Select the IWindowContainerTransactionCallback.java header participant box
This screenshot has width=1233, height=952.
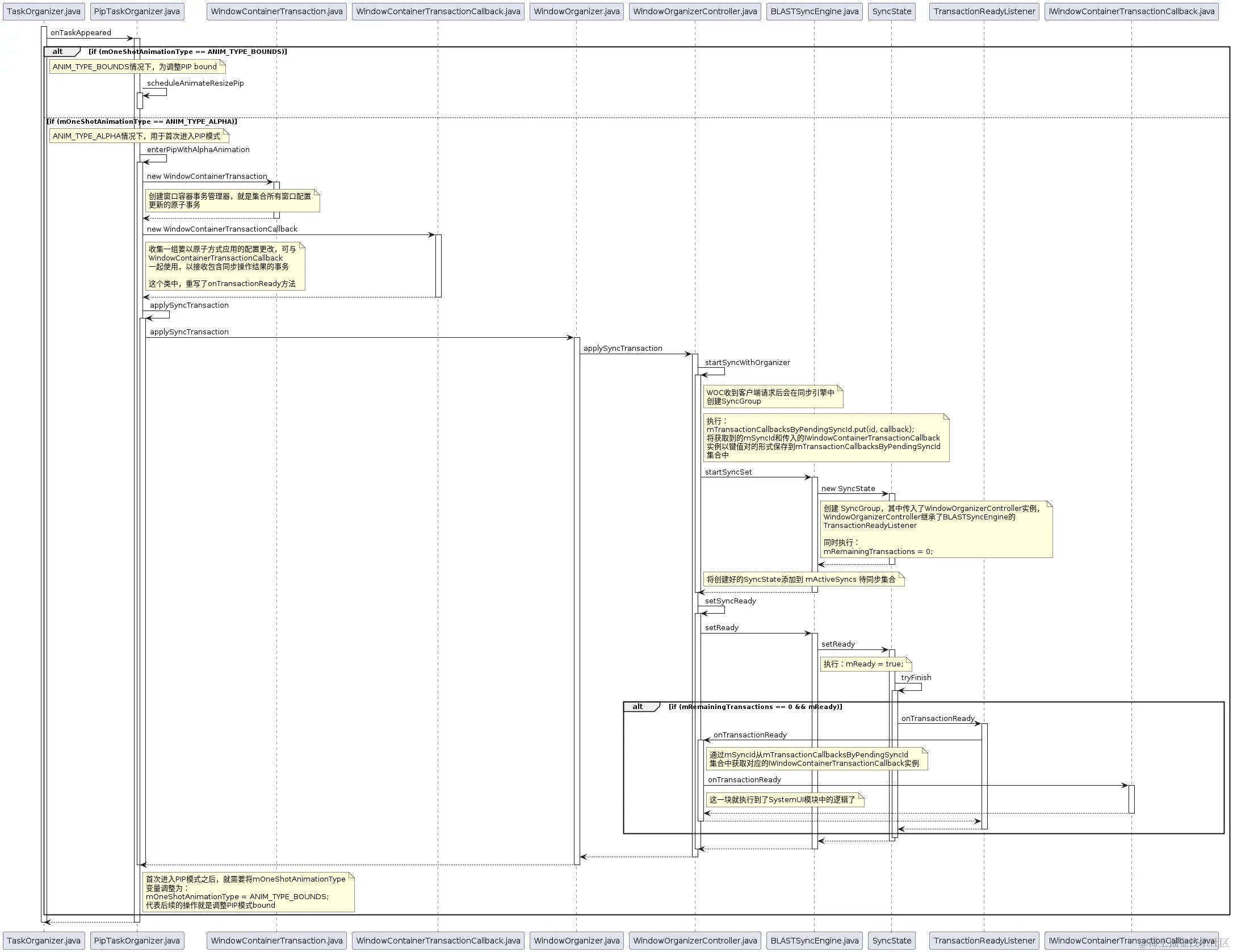(x=1131, y=11)
